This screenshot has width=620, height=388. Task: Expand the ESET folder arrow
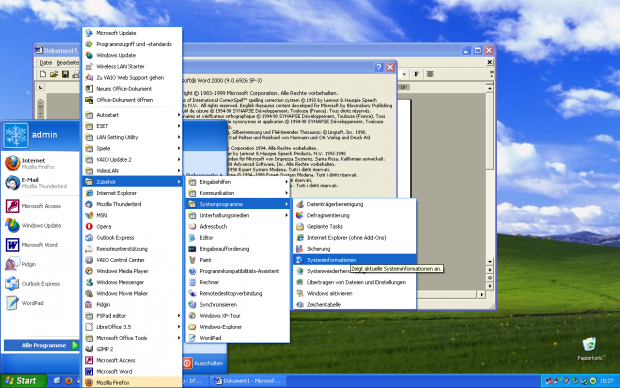(x=179, y=126)
